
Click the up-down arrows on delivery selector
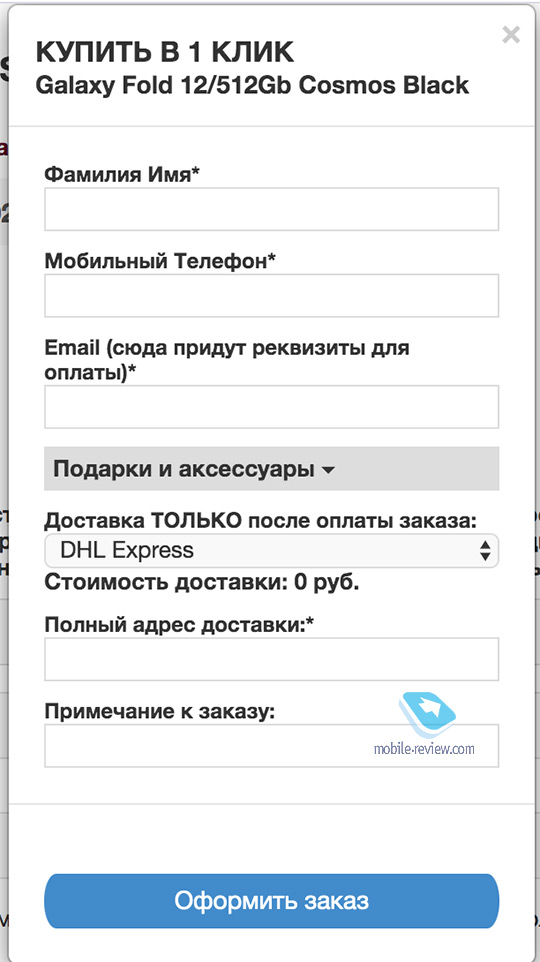(485, 550)
